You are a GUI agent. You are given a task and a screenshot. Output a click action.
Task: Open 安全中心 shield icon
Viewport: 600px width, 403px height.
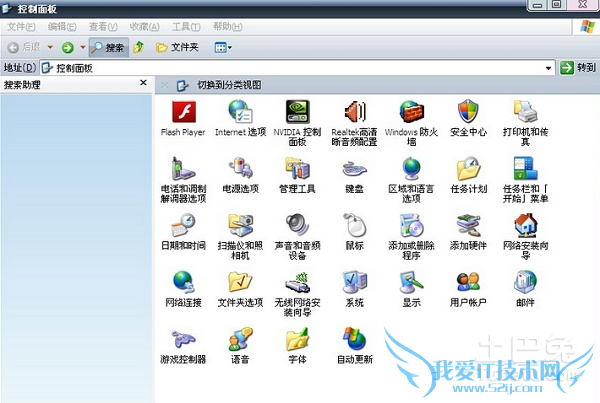point(468,119)
